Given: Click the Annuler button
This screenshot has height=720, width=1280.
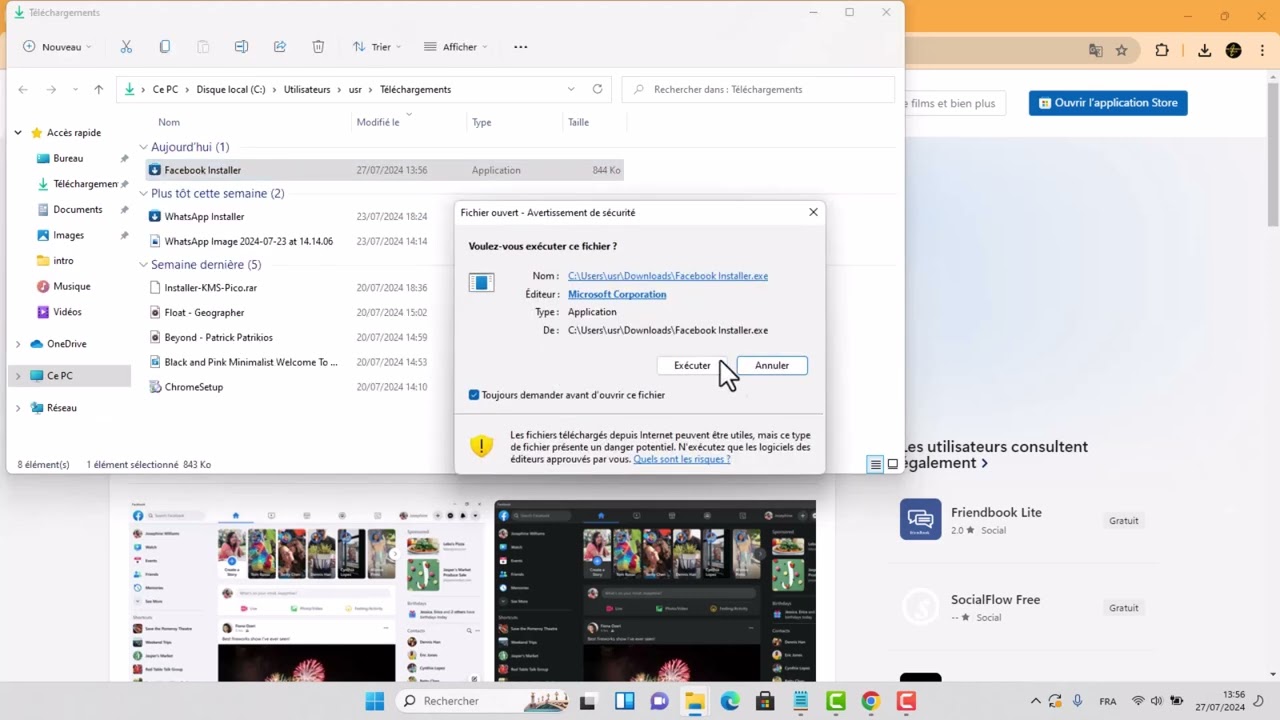Looking at the screenshot, I should point(772,365).
